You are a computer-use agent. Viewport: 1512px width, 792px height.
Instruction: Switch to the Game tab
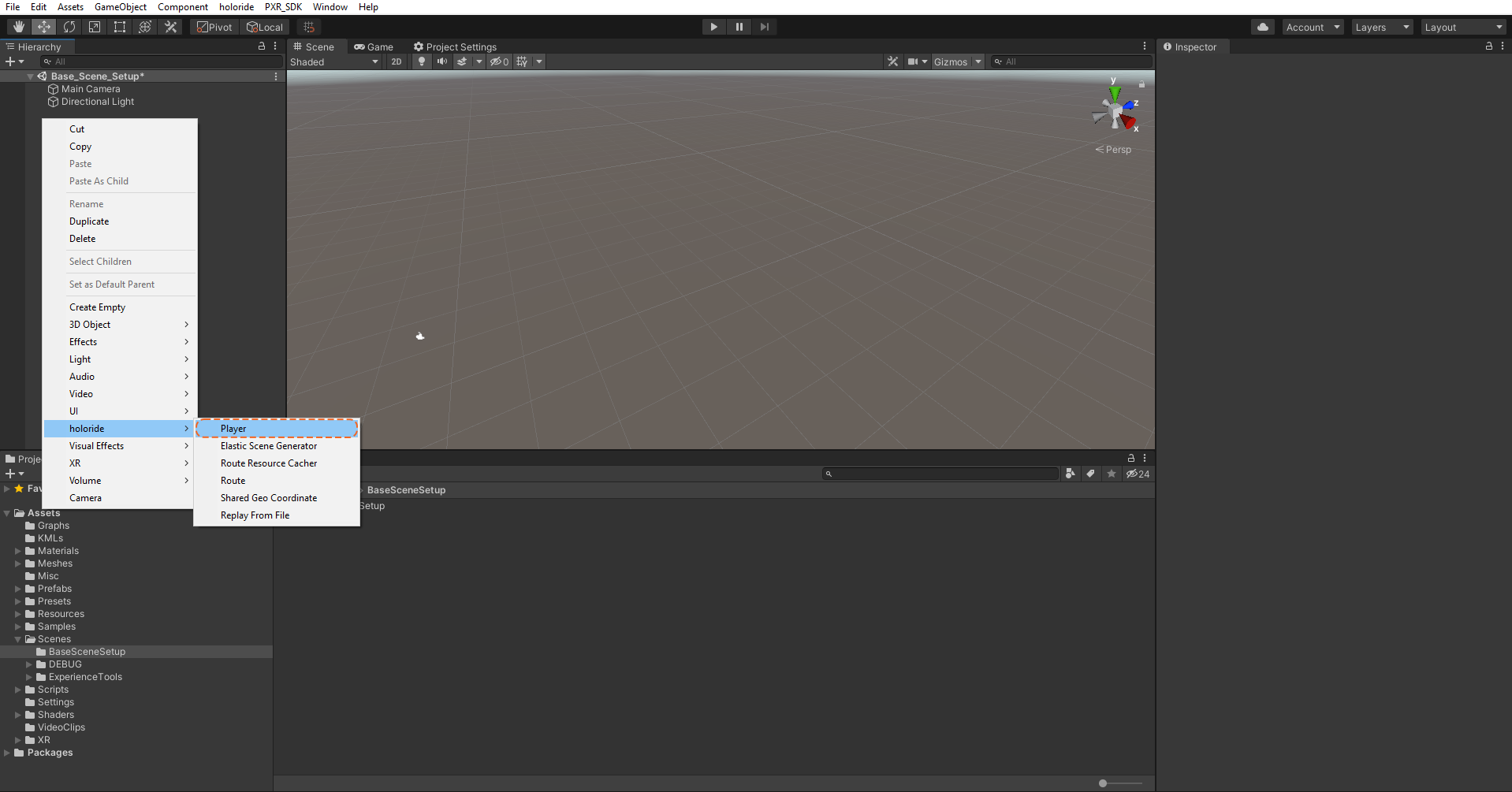coord(374,46)
